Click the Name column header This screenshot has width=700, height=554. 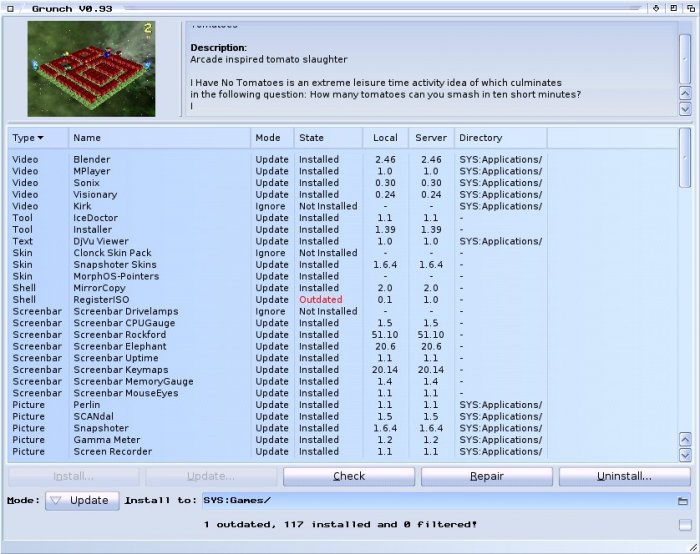pos(159,137)
